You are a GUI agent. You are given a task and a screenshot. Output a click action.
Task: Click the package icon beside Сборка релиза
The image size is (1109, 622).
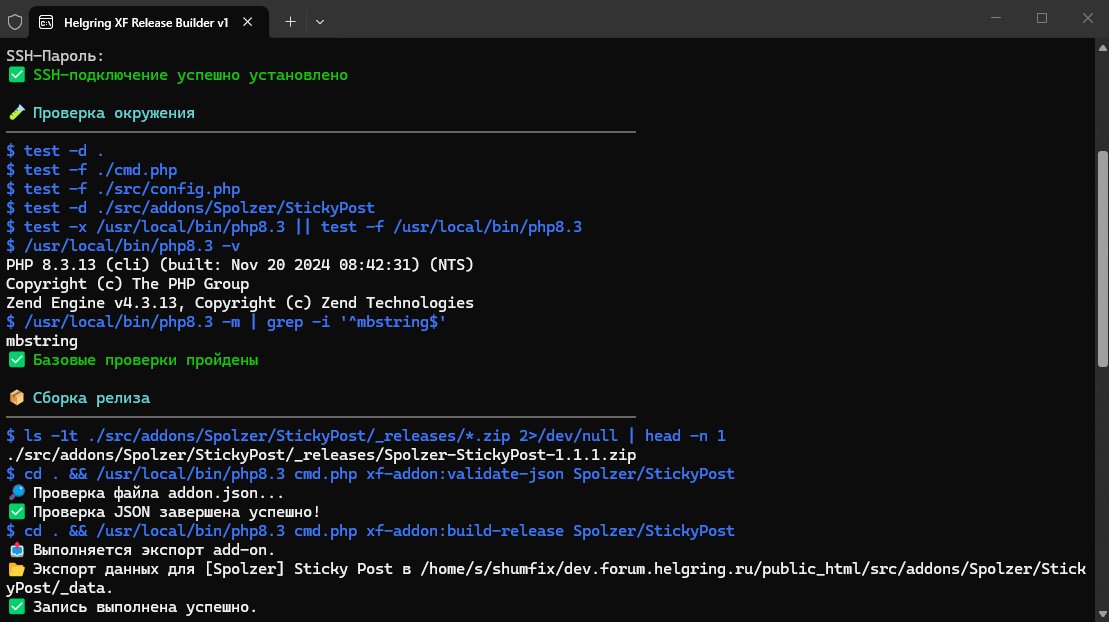click(x=16, y=398)
